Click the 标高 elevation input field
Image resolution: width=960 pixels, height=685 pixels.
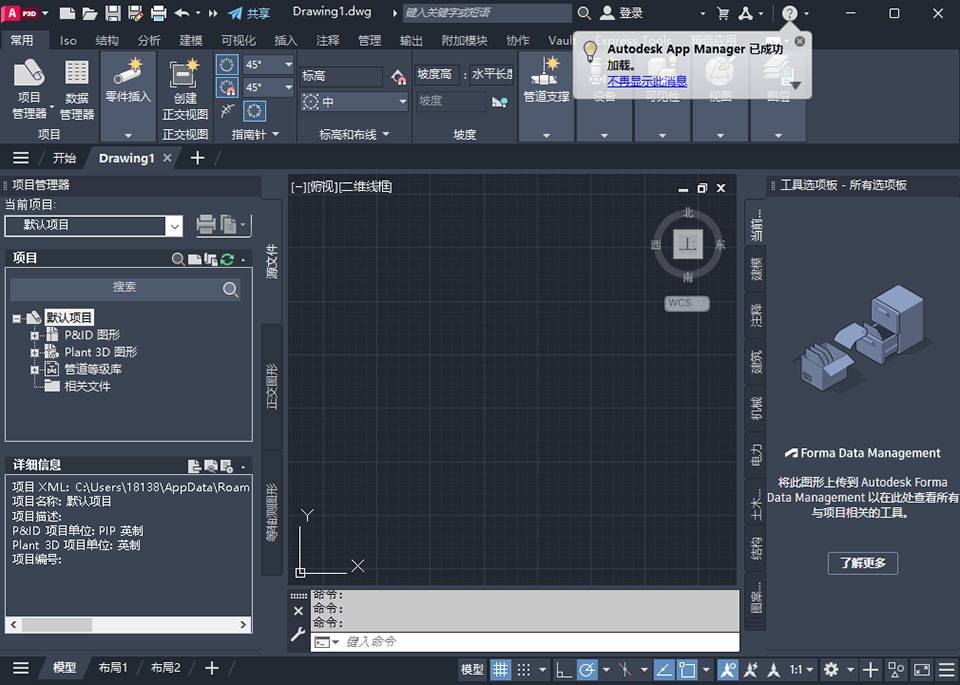point(340,77)
